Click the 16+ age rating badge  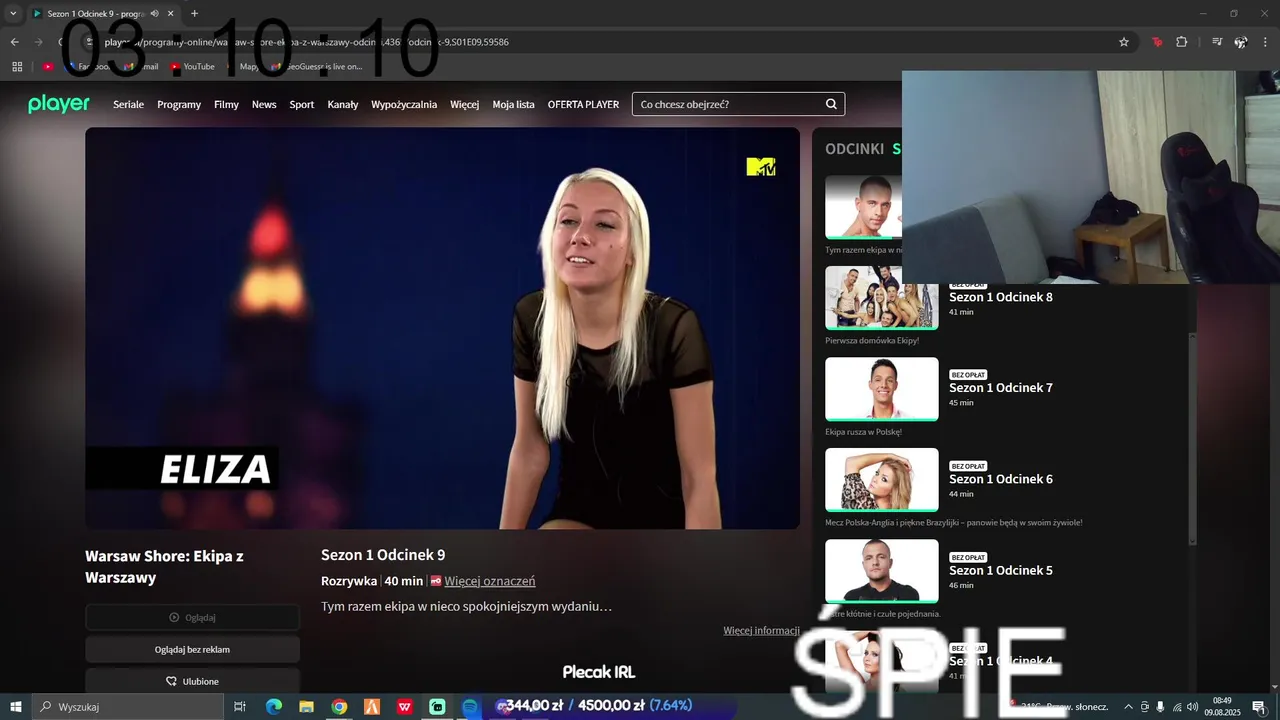click(x=436, y=581)
